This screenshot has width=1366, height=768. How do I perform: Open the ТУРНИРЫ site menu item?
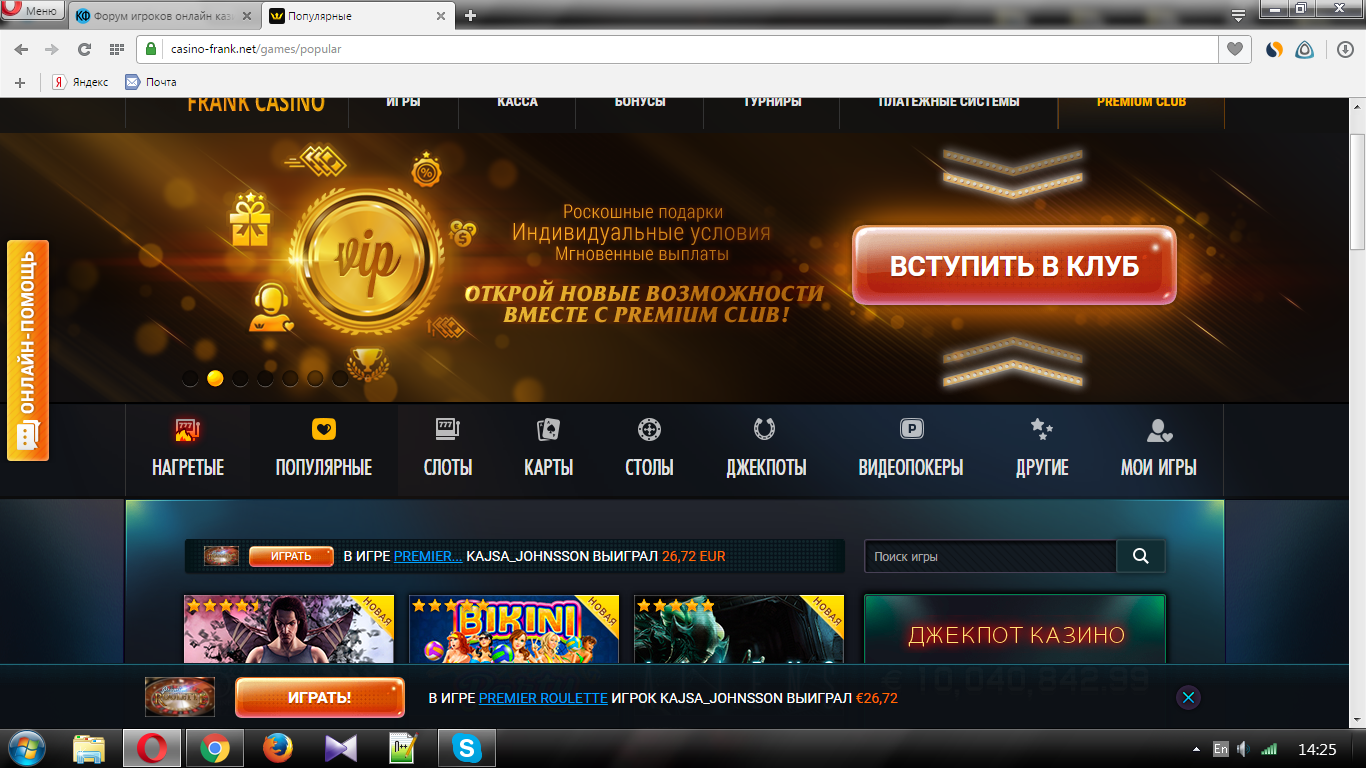click(772, 102)
